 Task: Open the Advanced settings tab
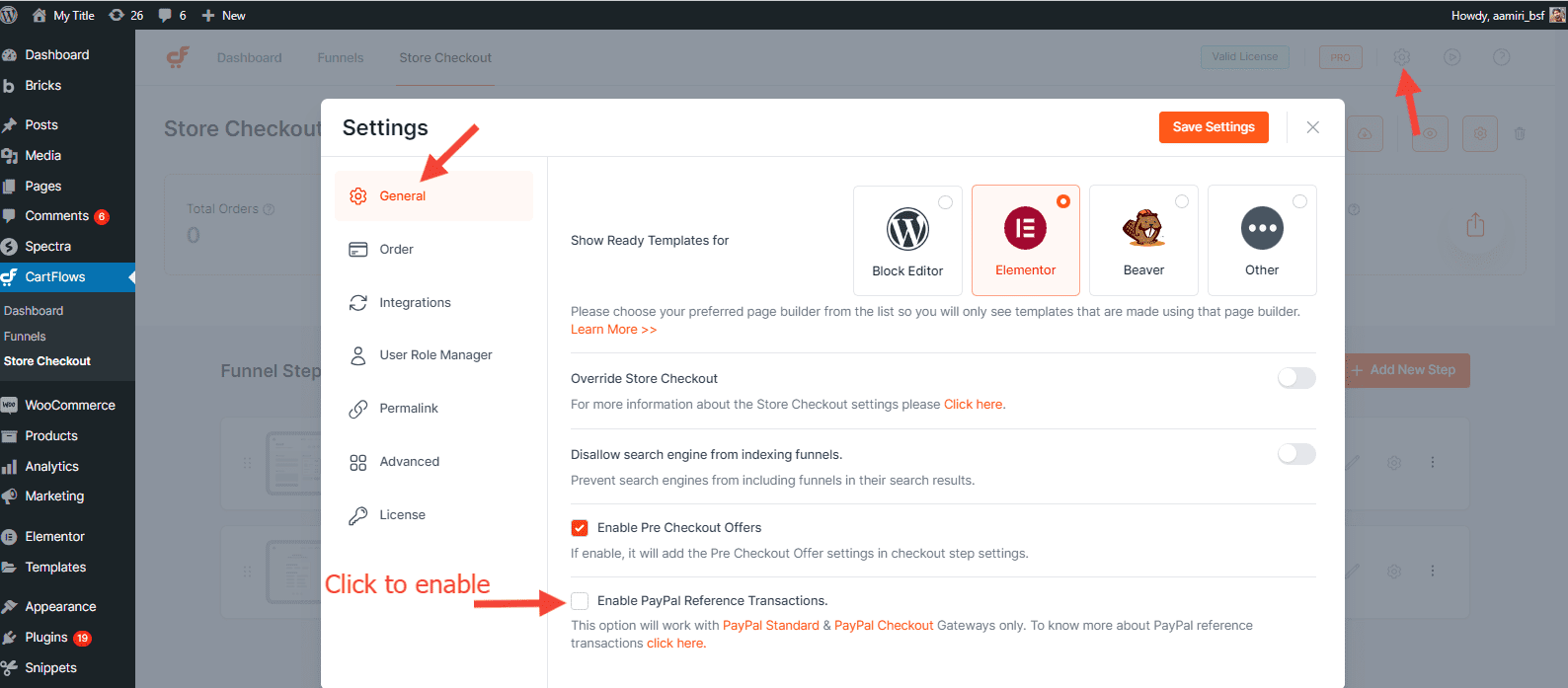click(x=409, y=462)
